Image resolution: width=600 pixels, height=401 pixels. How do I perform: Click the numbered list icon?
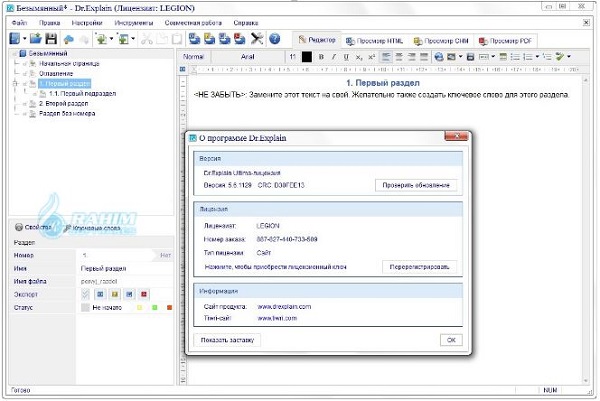[x=528, y=57]
